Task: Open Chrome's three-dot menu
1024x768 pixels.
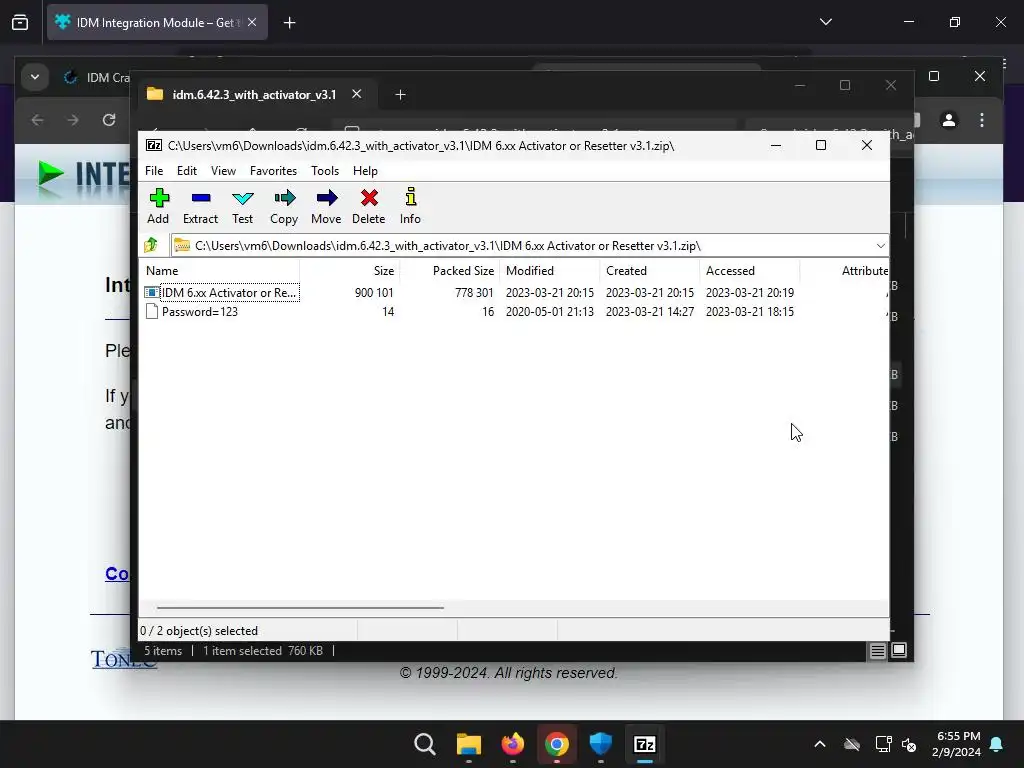Action: (x=982, y=120)
